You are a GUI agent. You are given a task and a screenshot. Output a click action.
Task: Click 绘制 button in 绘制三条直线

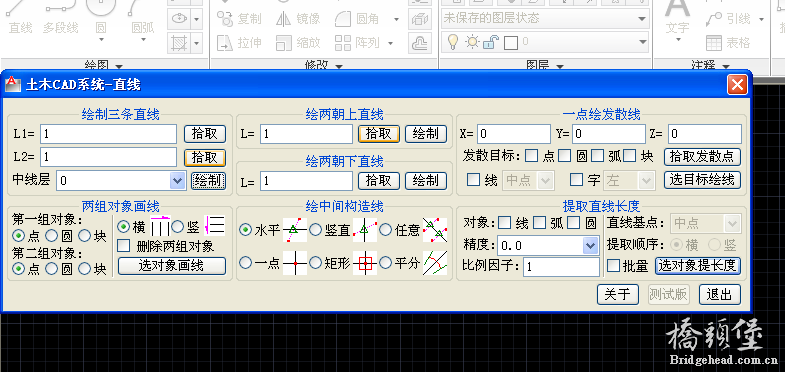208,180
